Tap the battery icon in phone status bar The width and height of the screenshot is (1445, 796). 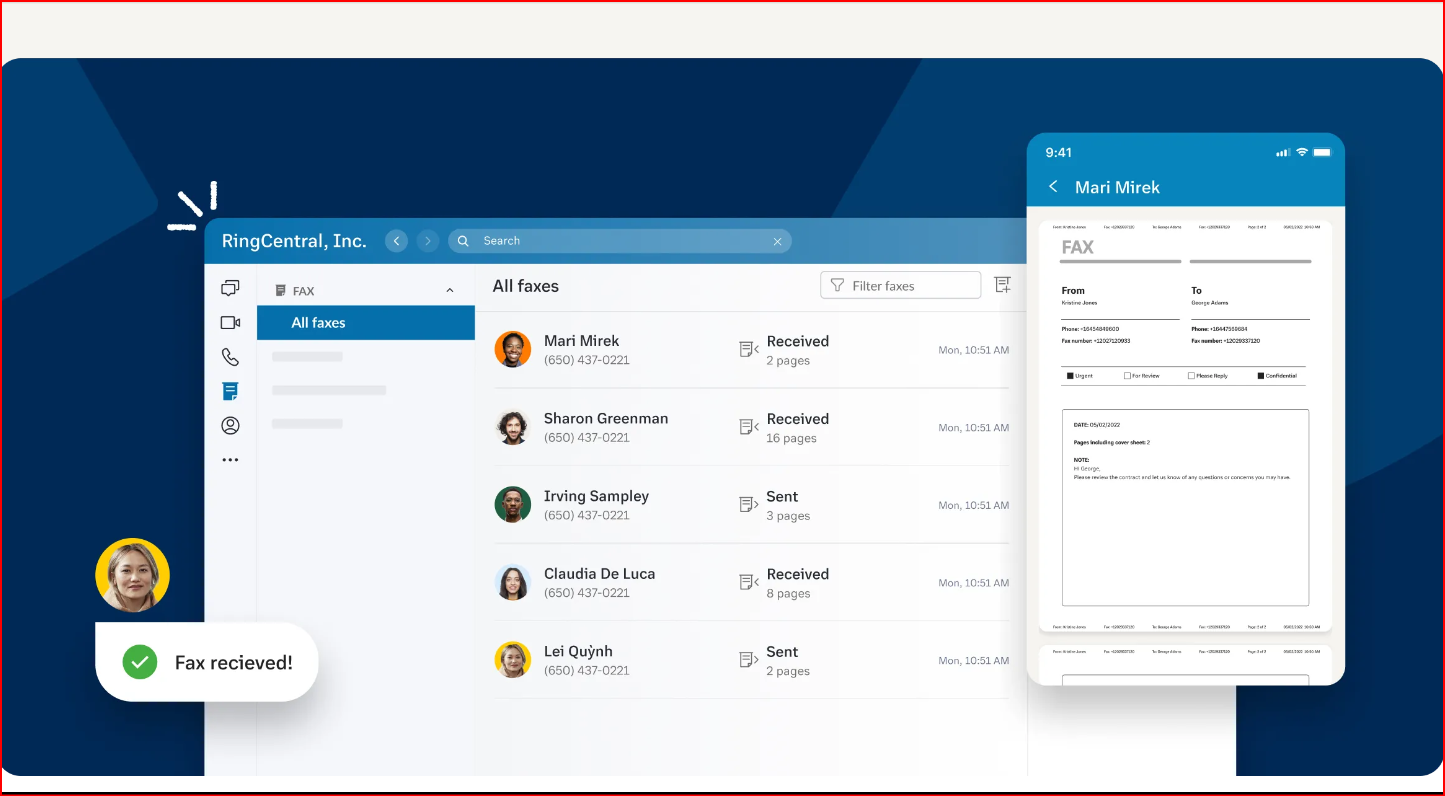(1322, 152)
